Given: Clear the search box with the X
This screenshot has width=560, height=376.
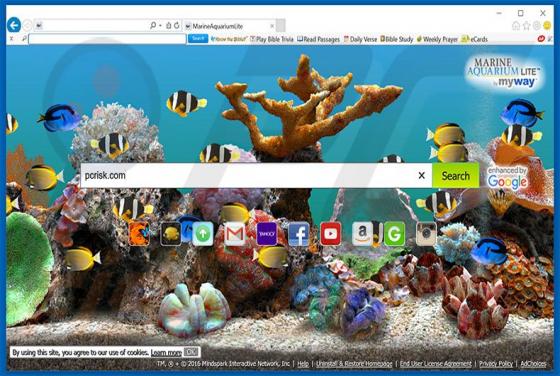Looking at the screenshot, I should click(x=422, y=175).
